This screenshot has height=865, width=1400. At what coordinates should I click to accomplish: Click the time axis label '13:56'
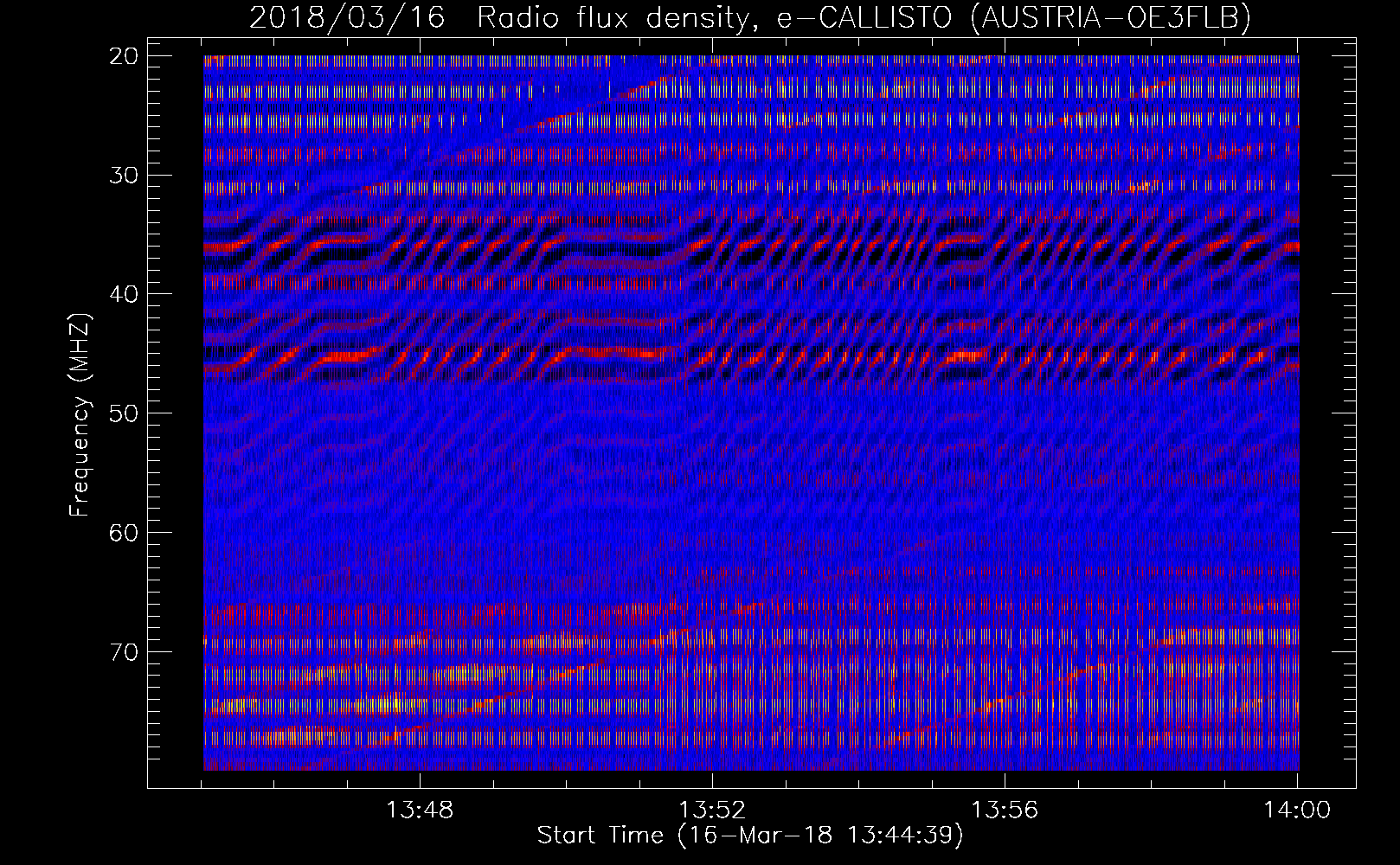1005,811
